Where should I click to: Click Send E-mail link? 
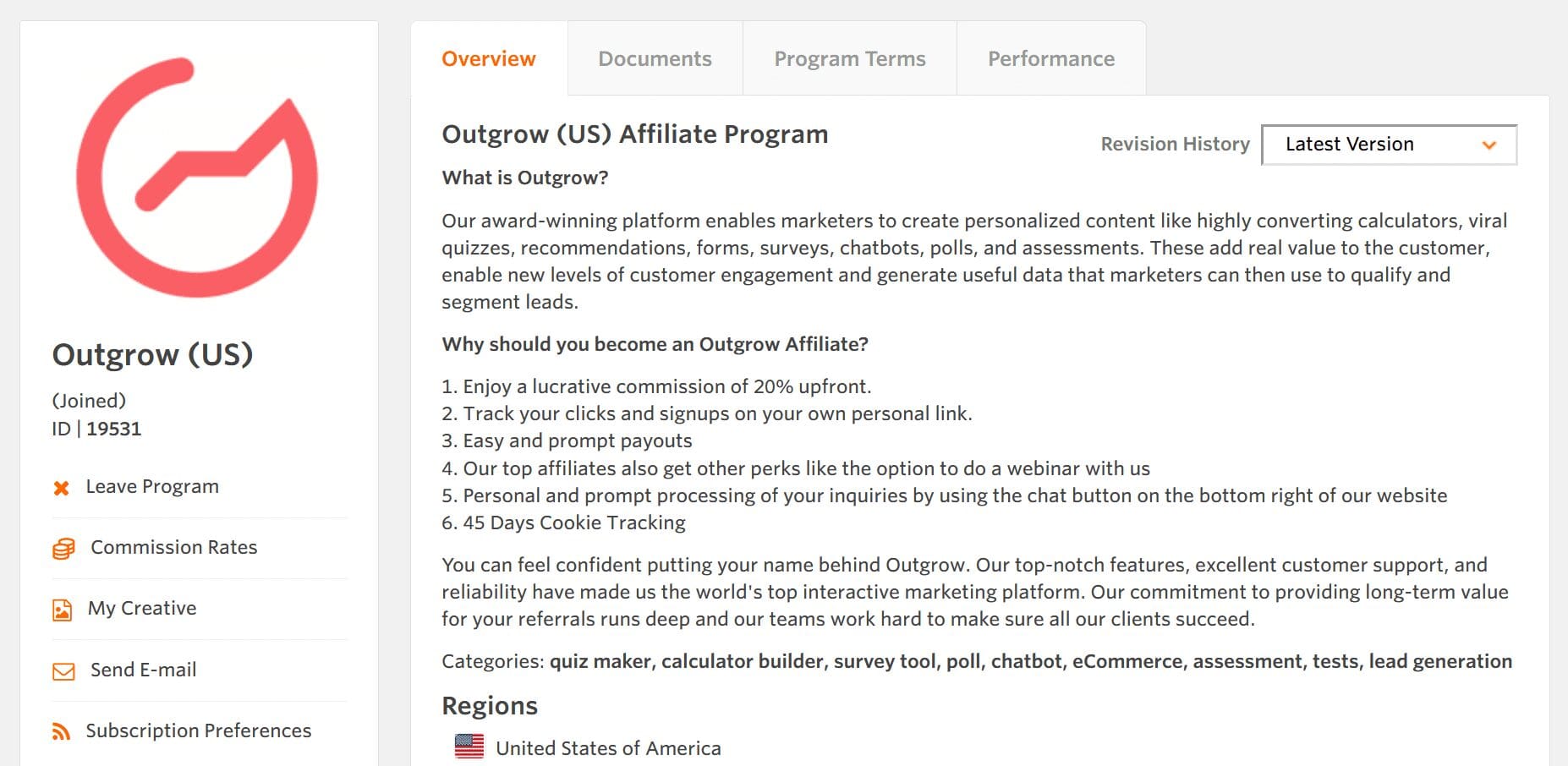pyautogui.click(x=144, y=670)
